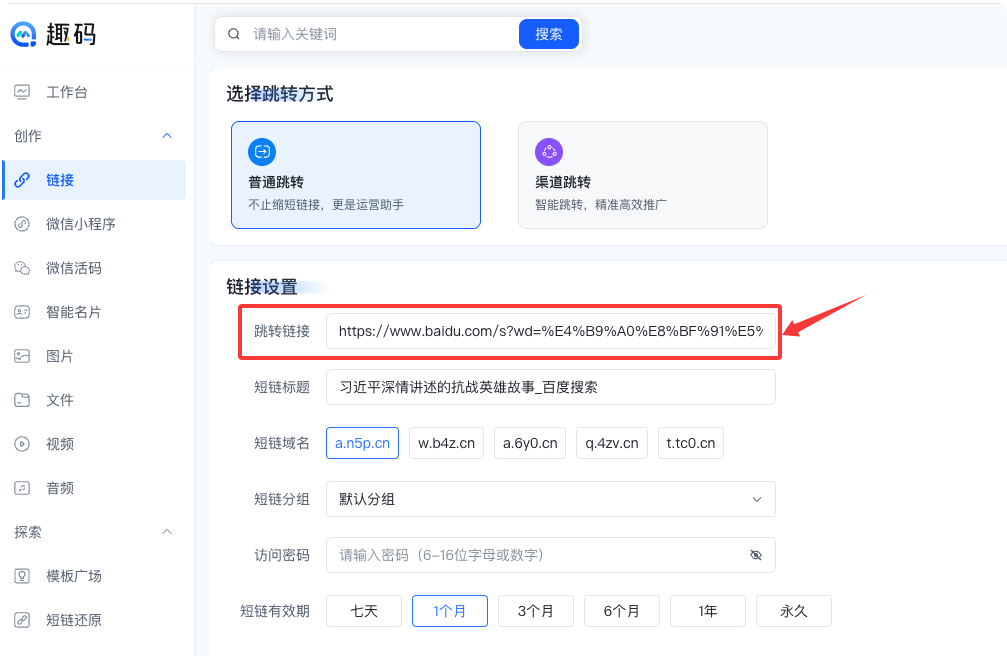Open the 短链分组 dropdown
The width and height of the screenshot is (1007, 656).
pos(551,499)
